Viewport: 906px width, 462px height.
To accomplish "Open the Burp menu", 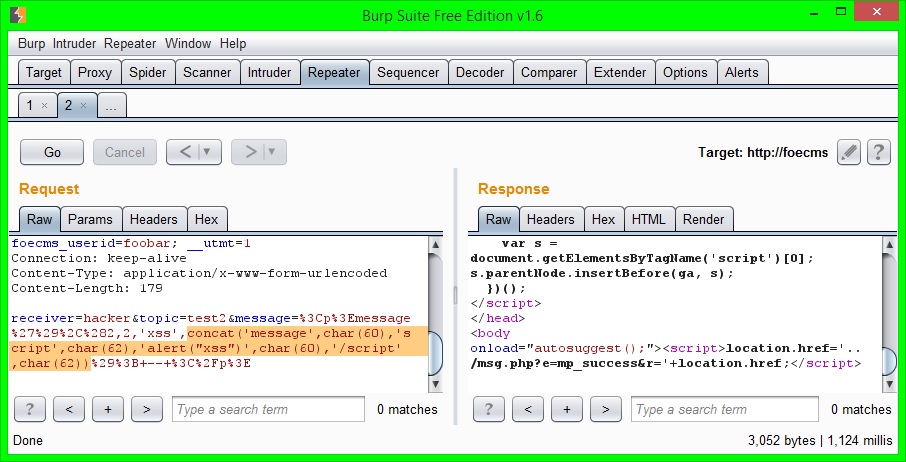I will pyautogui.click(x=31, y=44).
